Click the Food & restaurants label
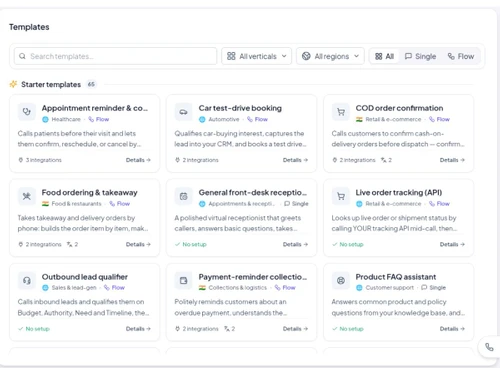500x375 pixels. coord(76,204)
